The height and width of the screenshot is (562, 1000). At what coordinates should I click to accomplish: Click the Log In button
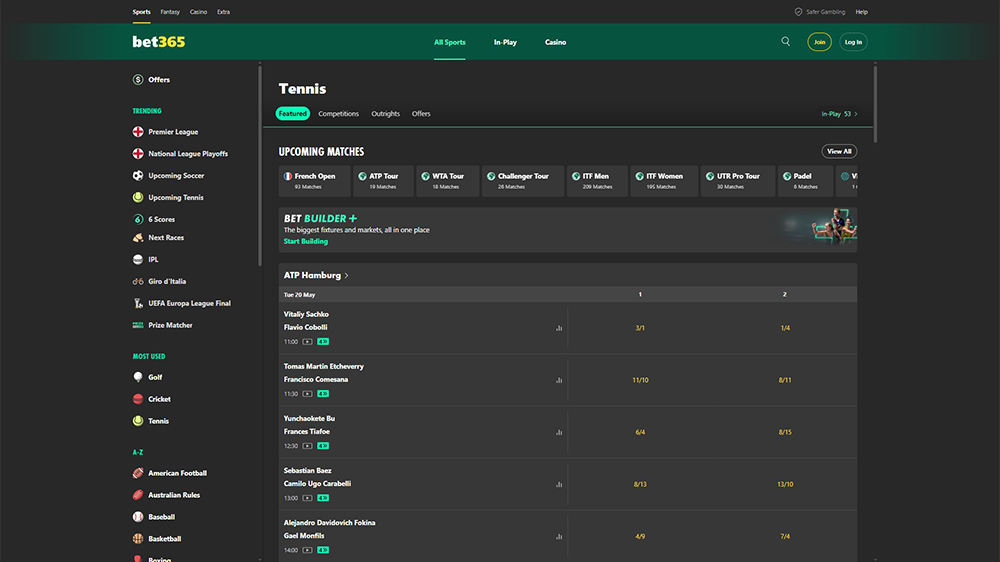pos(853,42)
